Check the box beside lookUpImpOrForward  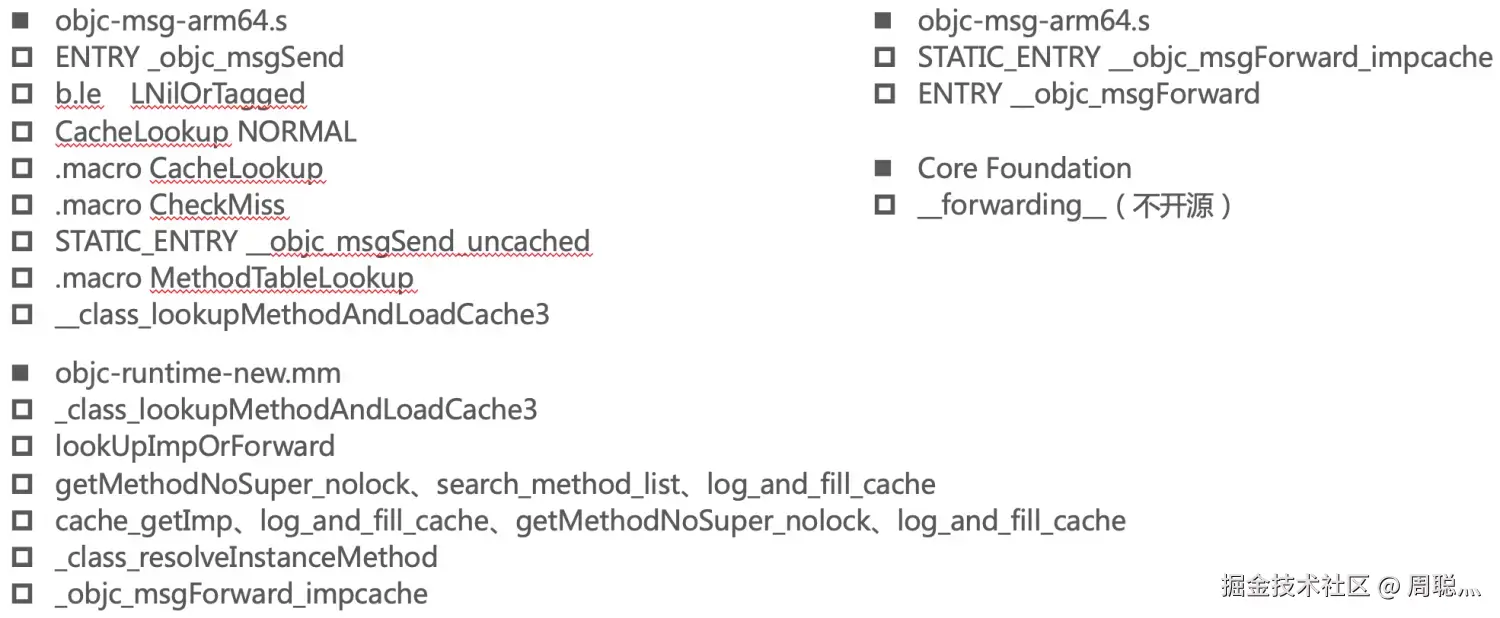click(x=21, y=446)
